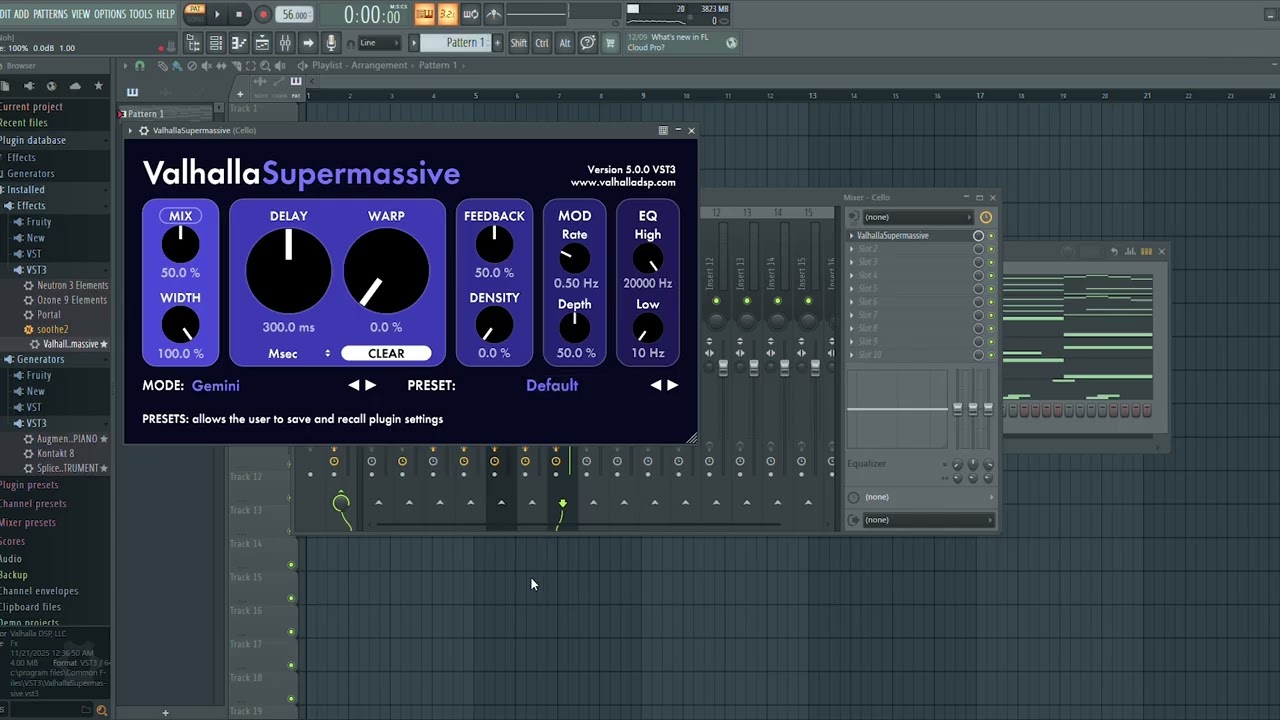Open Mixer presets in browser
Screen dimensions: 1280x720
(28, 522)
